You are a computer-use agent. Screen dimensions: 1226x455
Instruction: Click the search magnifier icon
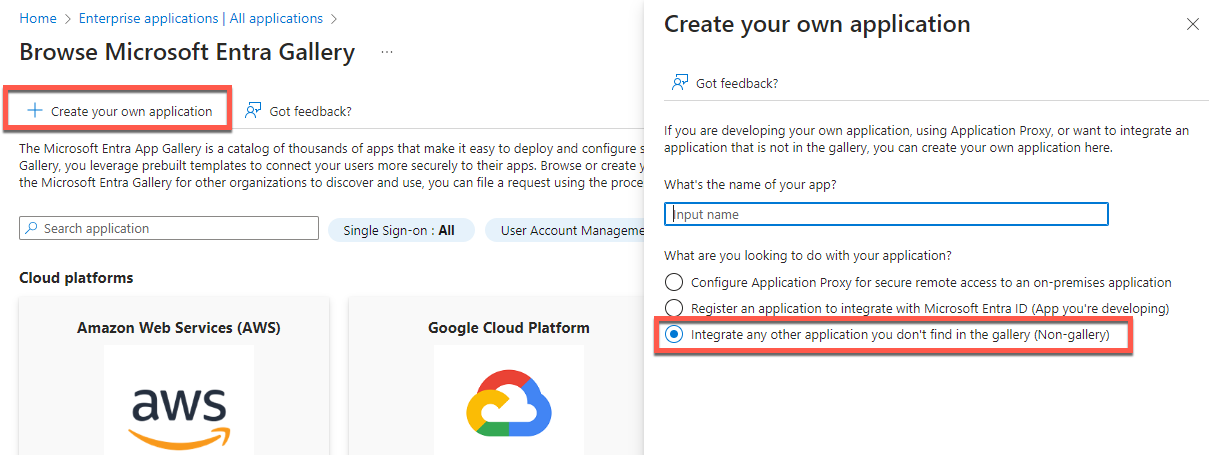[x=32, y=229]
